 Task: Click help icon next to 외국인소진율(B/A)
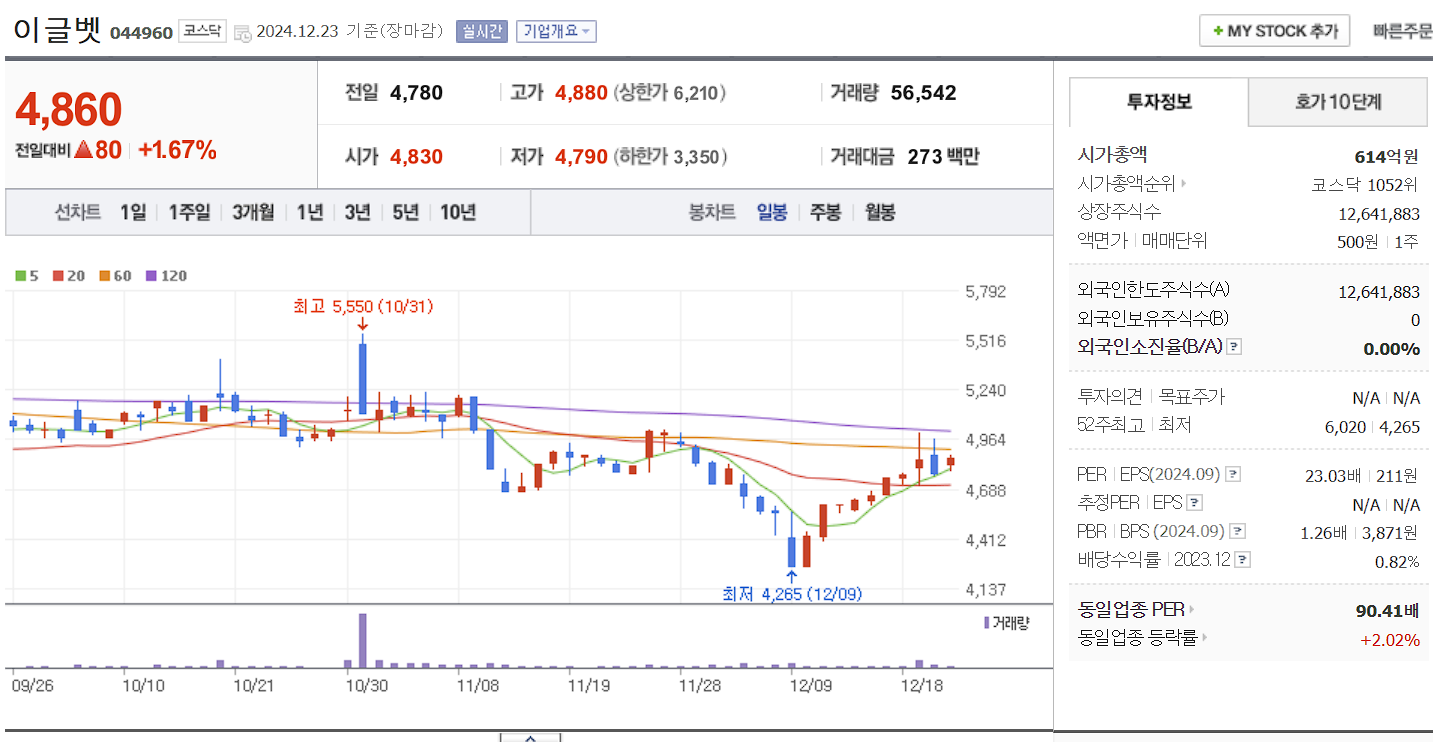click(x=1234, y=346)
